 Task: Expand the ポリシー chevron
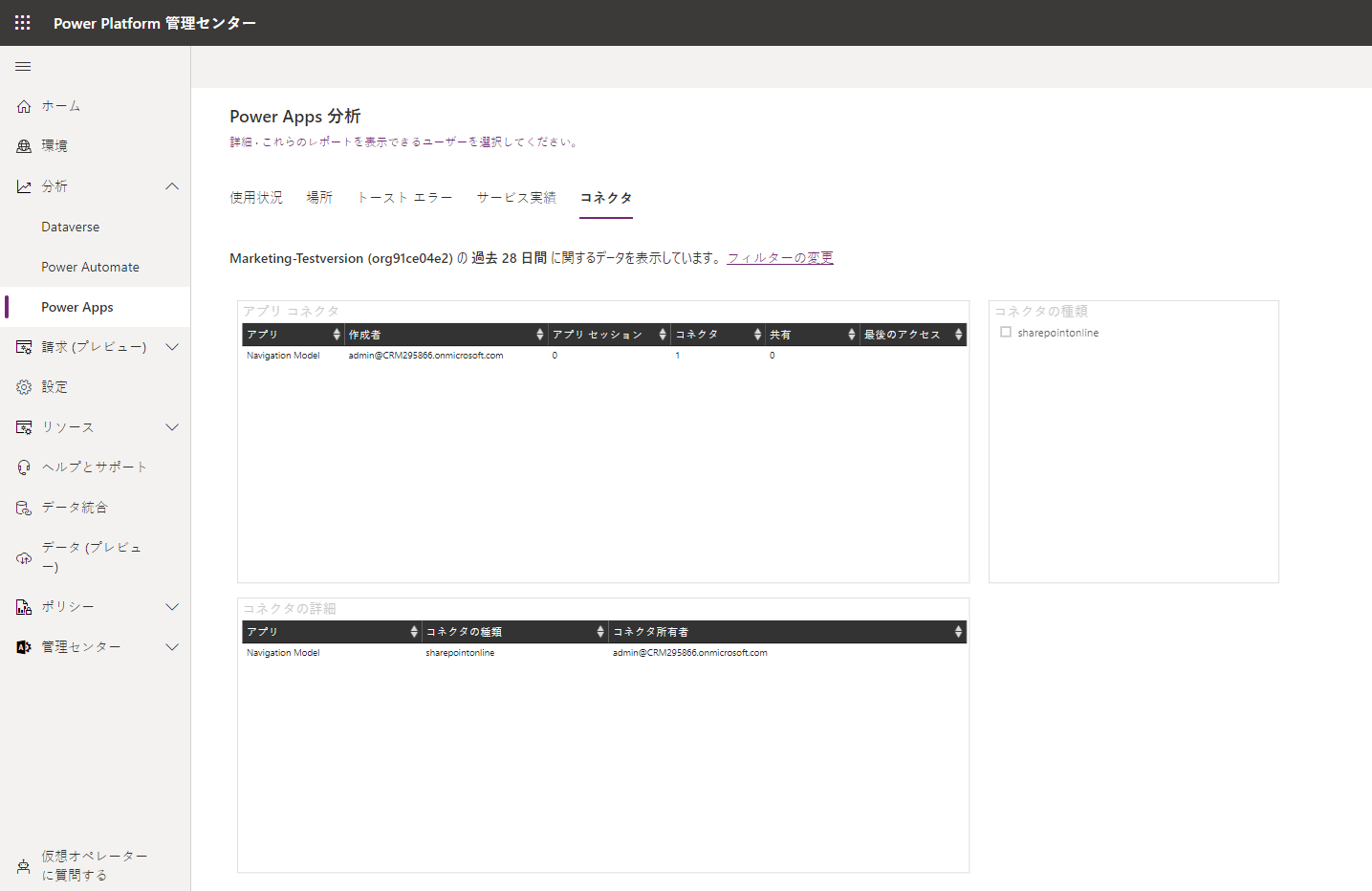(x=172, y=607)
